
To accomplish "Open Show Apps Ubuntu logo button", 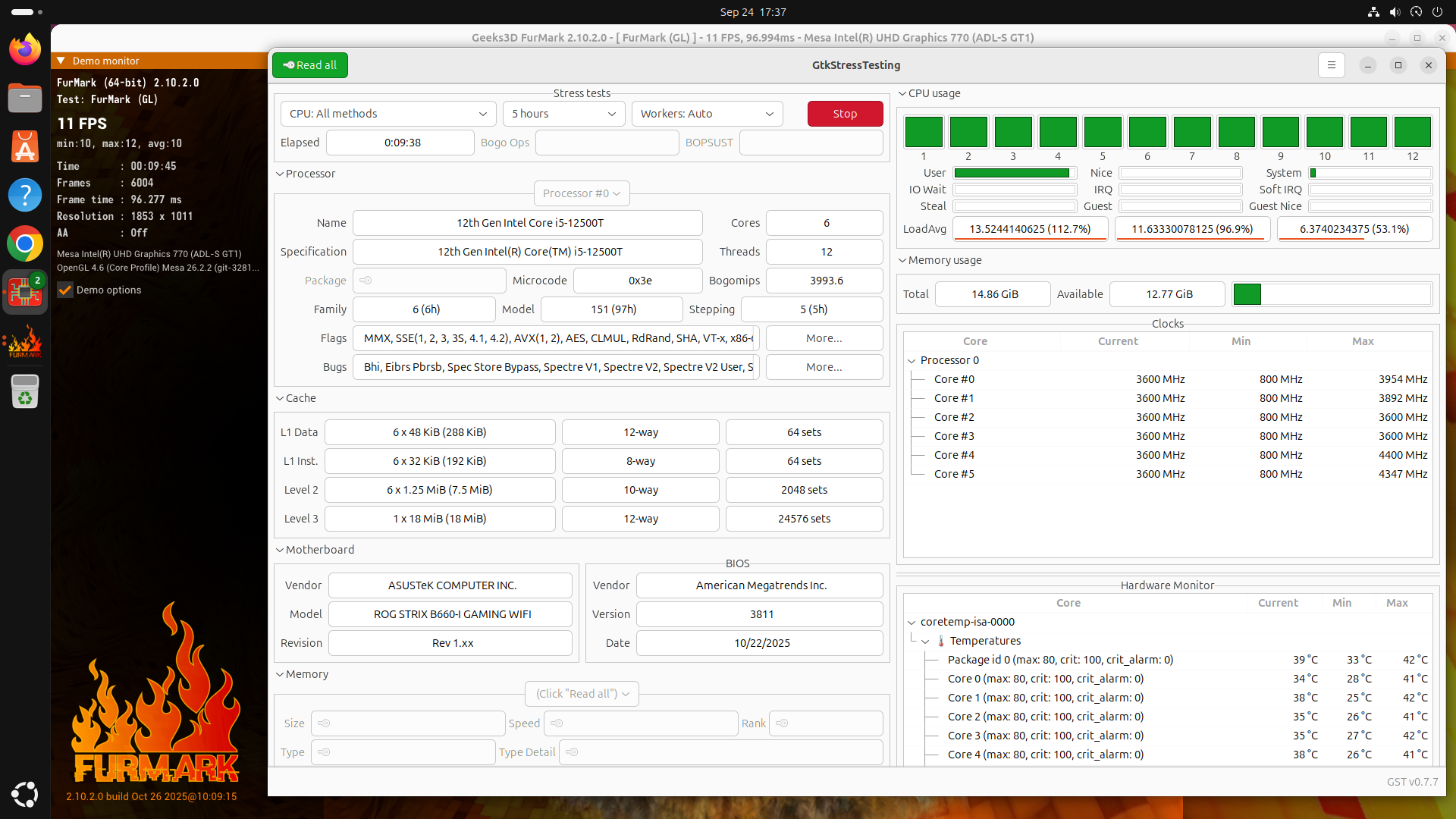I will point(25,794).
